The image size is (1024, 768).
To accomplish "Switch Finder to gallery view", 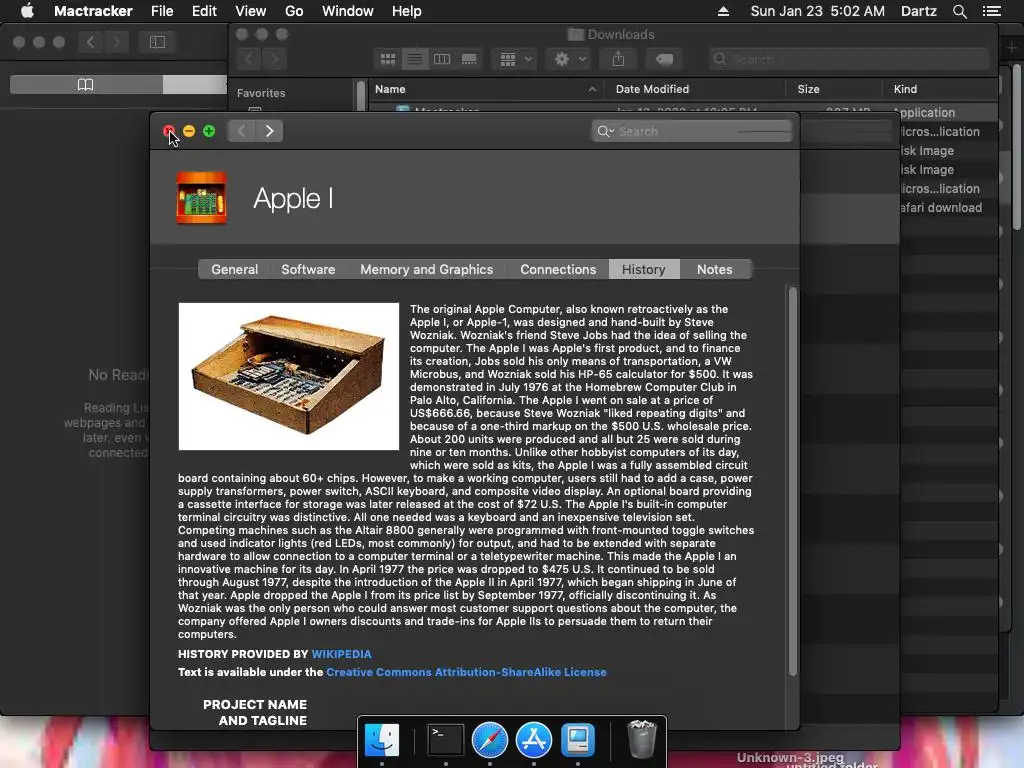I will 469,59.
